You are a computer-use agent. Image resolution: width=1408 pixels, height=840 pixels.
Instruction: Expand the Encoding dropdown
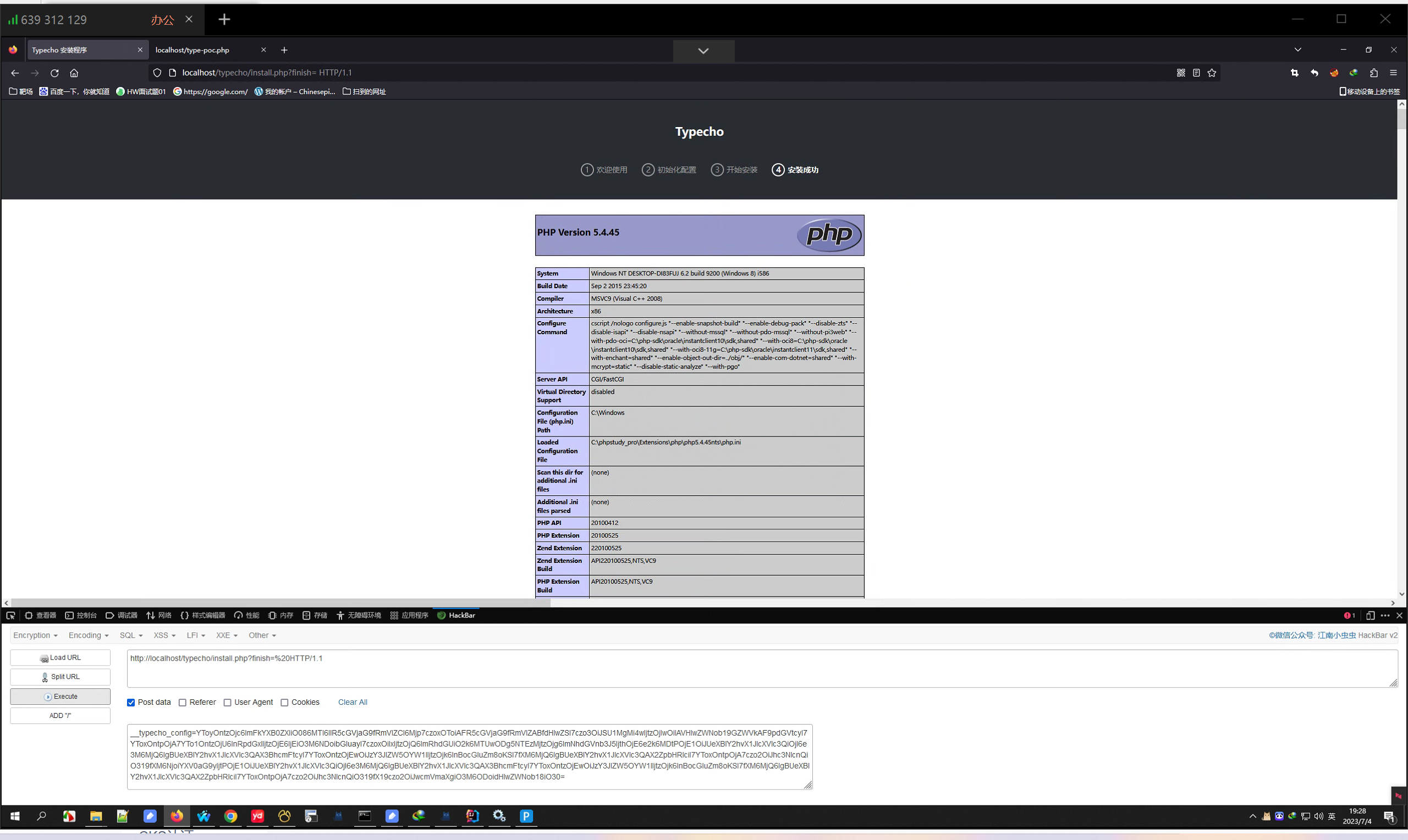(89, 635)
